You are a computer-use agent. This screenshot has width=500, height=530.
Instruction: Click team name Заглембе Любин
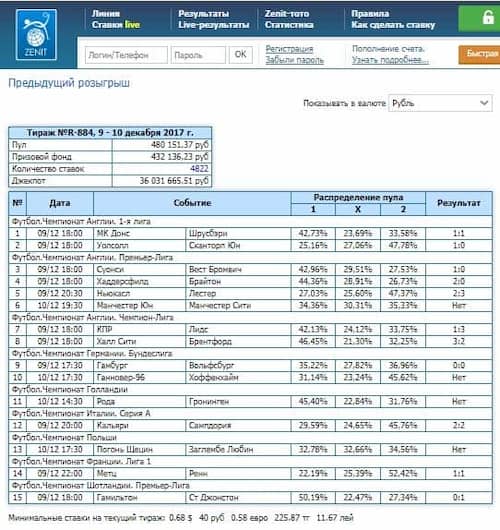click(221, 450)
